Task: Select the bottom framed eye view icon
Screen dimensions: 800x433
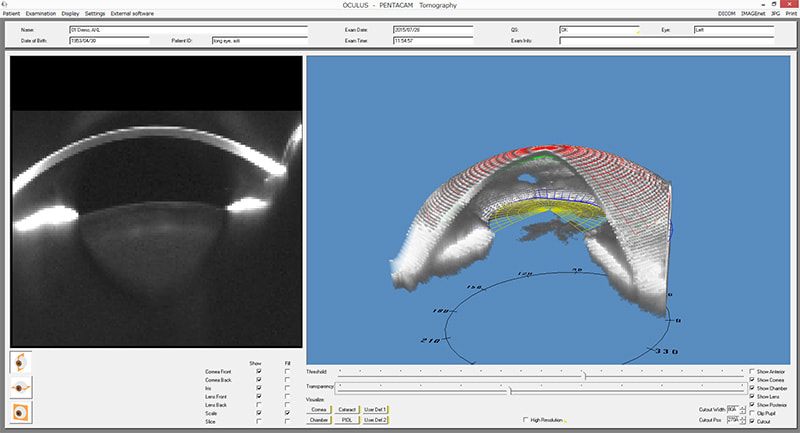Action: pos(20,412)
